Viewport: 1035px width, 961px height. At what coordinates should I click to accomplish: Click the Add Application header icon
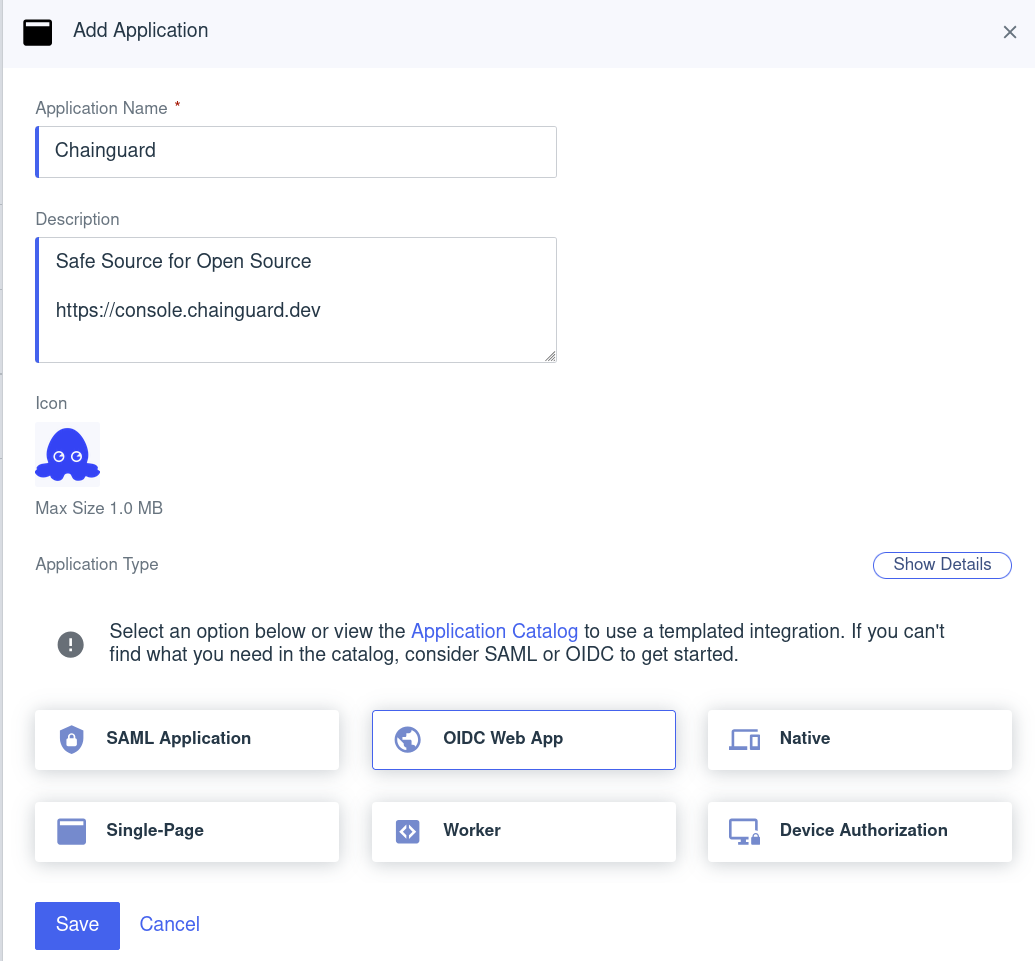click(x=37, y=31)
